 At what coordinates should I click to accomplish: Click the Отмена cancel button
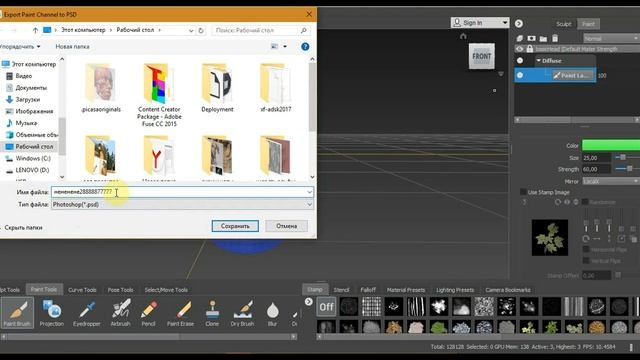pyautogui.click(x=287, y=226)
